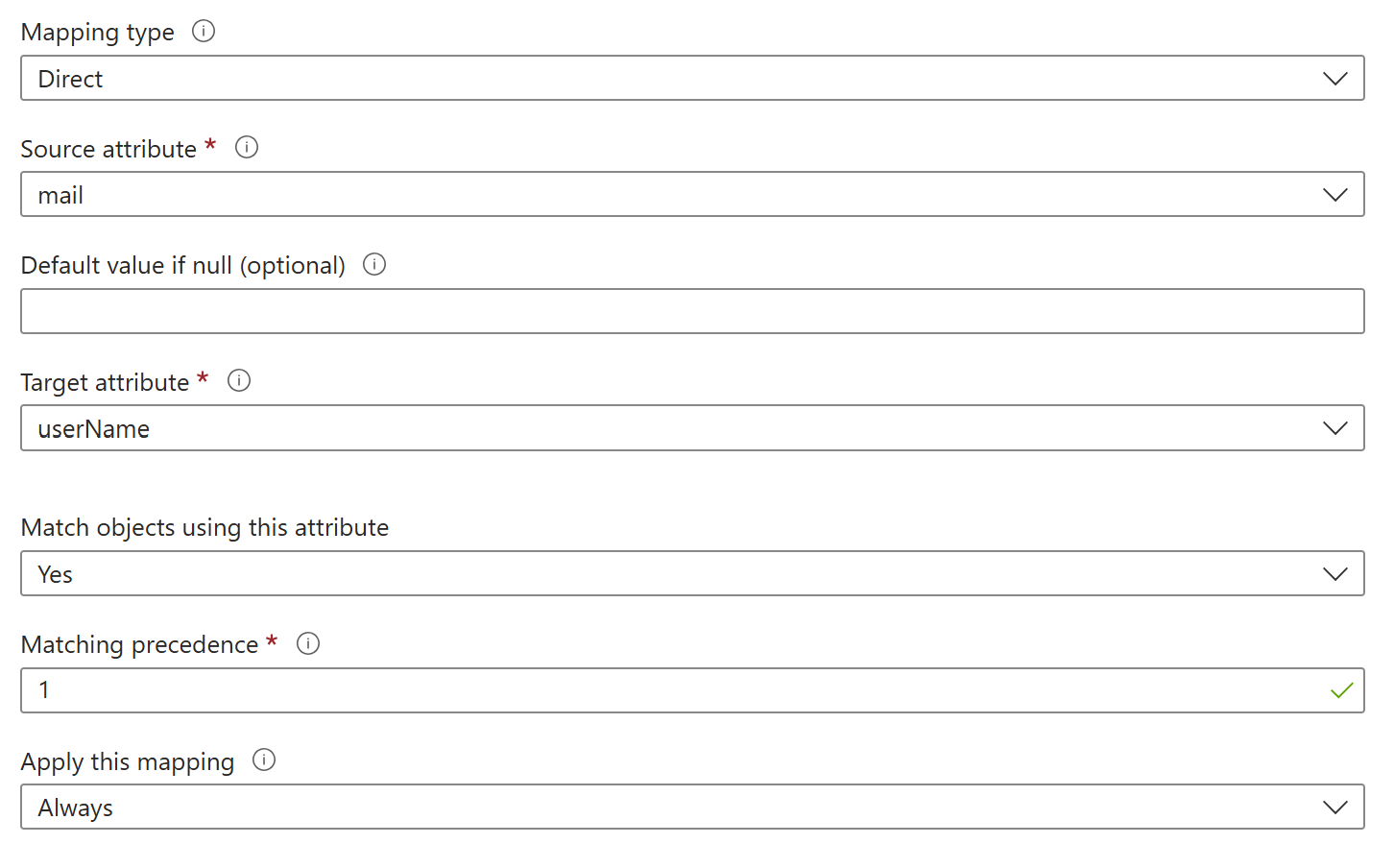Viewport: 1394px width, 868px height.
Task: Click the empty Default value if null field
Action: pos(691,311)
